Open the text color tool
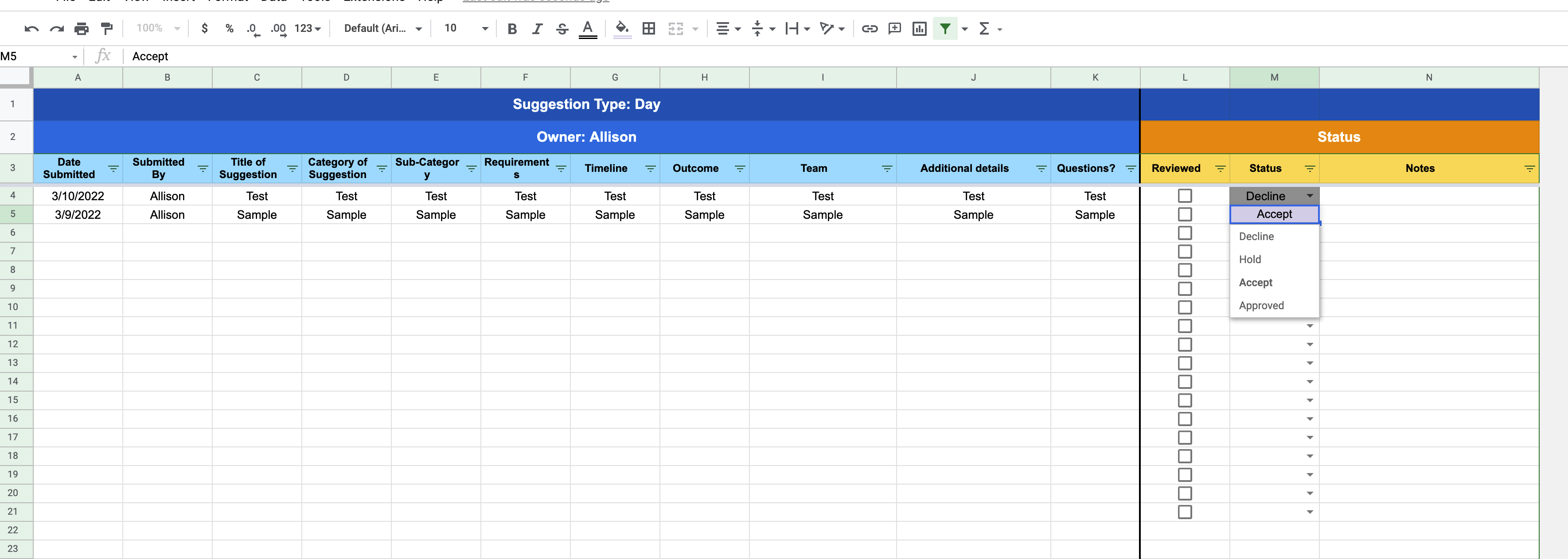 pyautogui.click(x=587, y=29)
